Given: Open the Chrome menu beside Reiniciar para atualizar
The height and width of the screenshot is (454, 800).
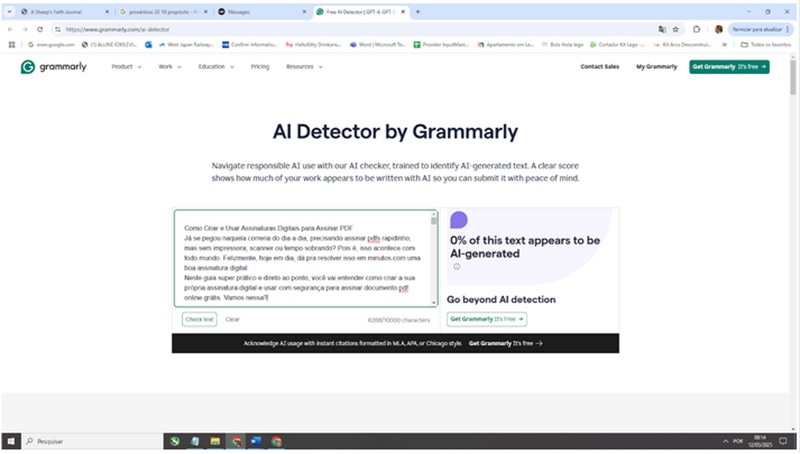Looking at the screenshot, I should pos(788,30).
